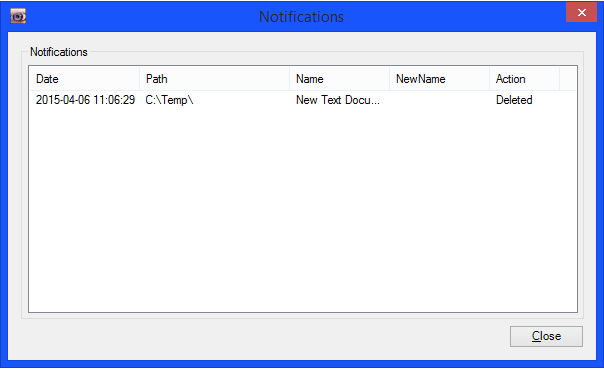Click the New Text Docu... name cell

[x=338, y=100]
